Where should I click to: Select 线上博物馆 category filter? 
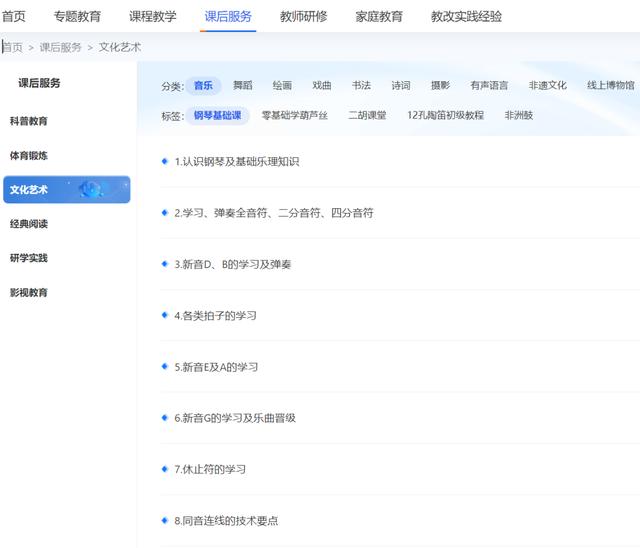[x=611, y=86]
